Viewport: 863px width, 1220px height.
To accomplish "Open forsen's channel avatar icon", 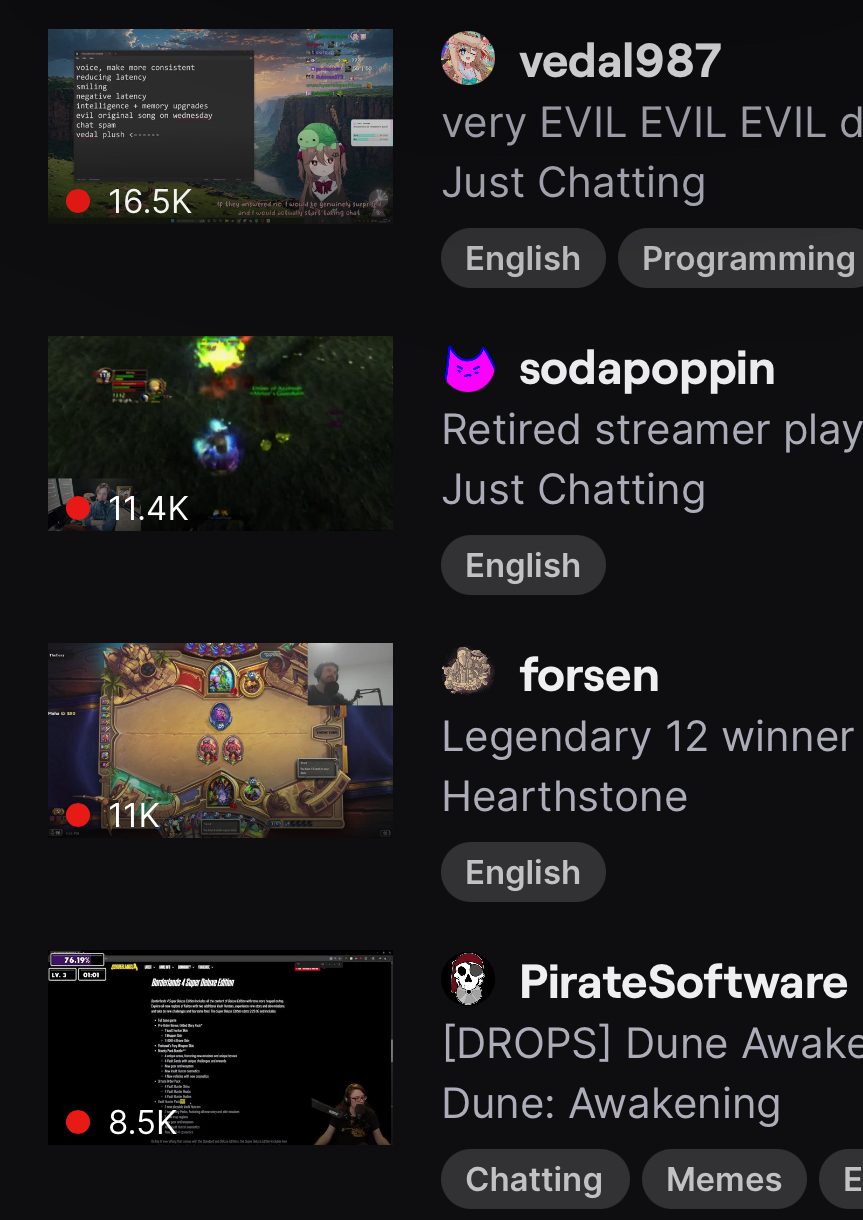I will coord(468,674).
